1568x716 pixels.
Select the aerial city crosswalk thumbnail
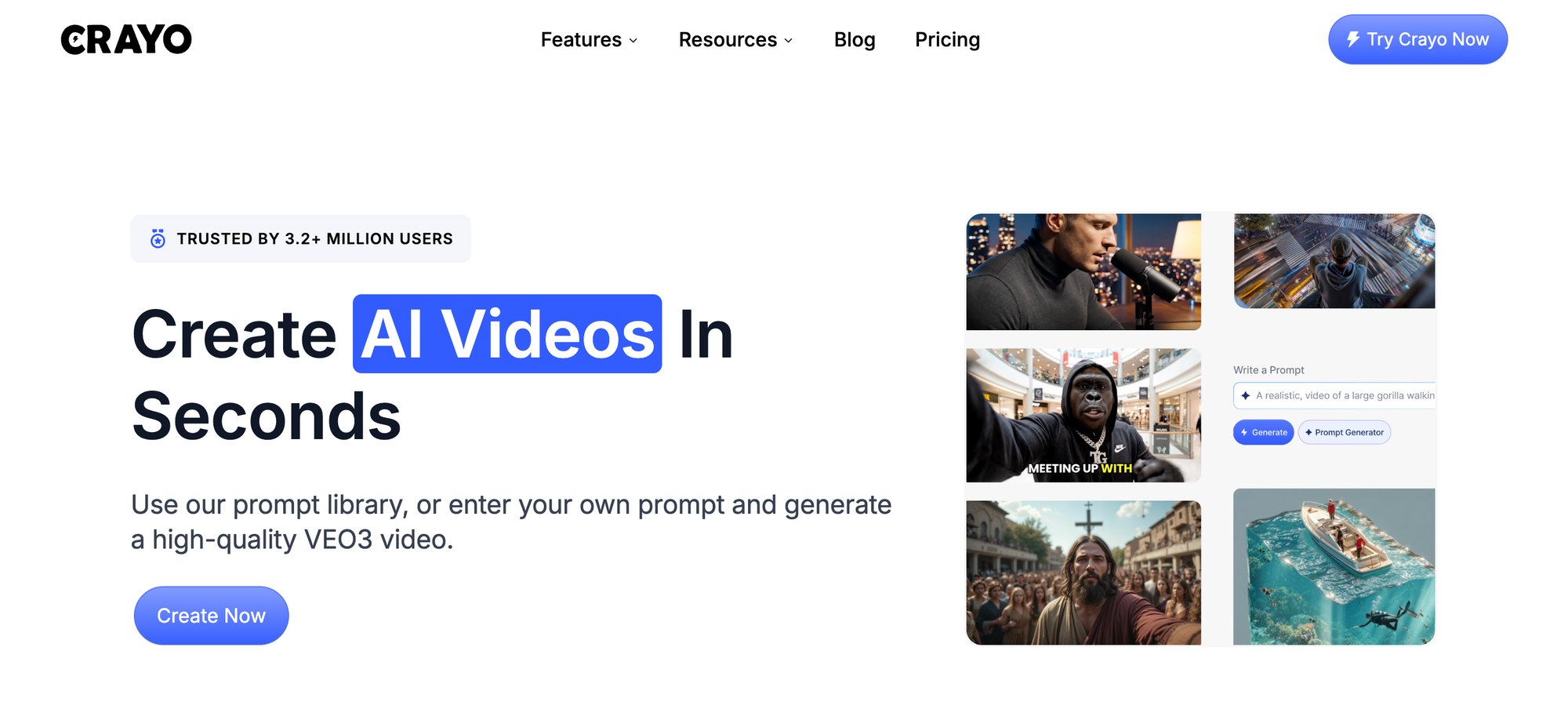(x=1334, y=260)
